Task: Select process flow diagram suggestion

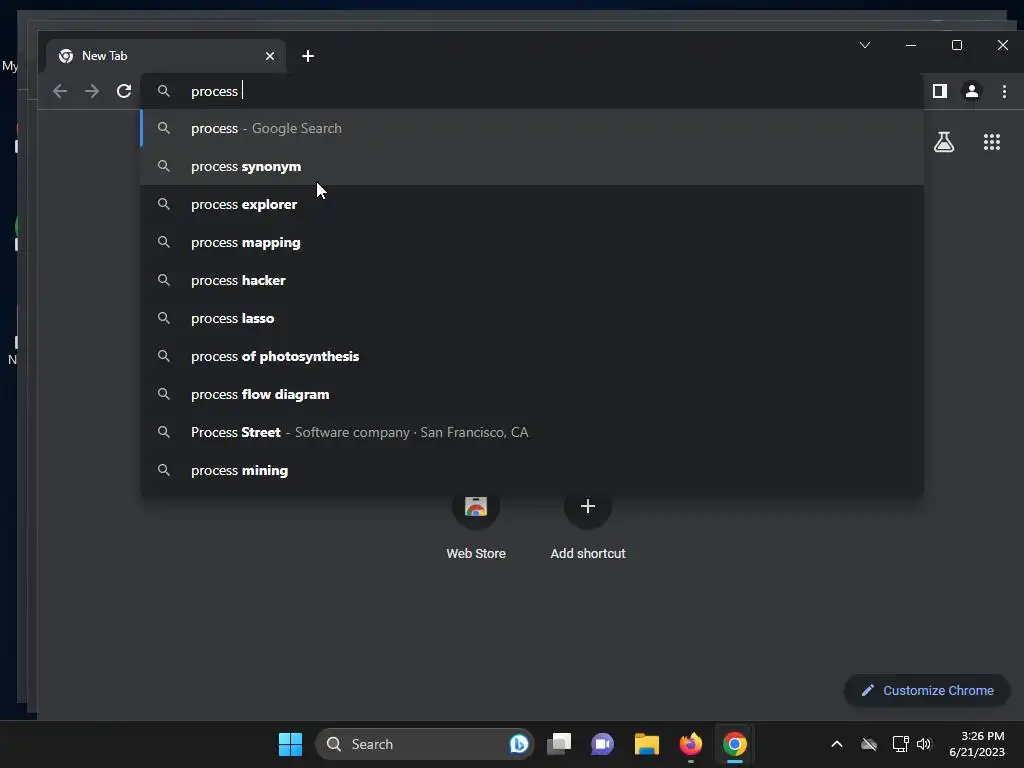Action: tap(532, 394)
